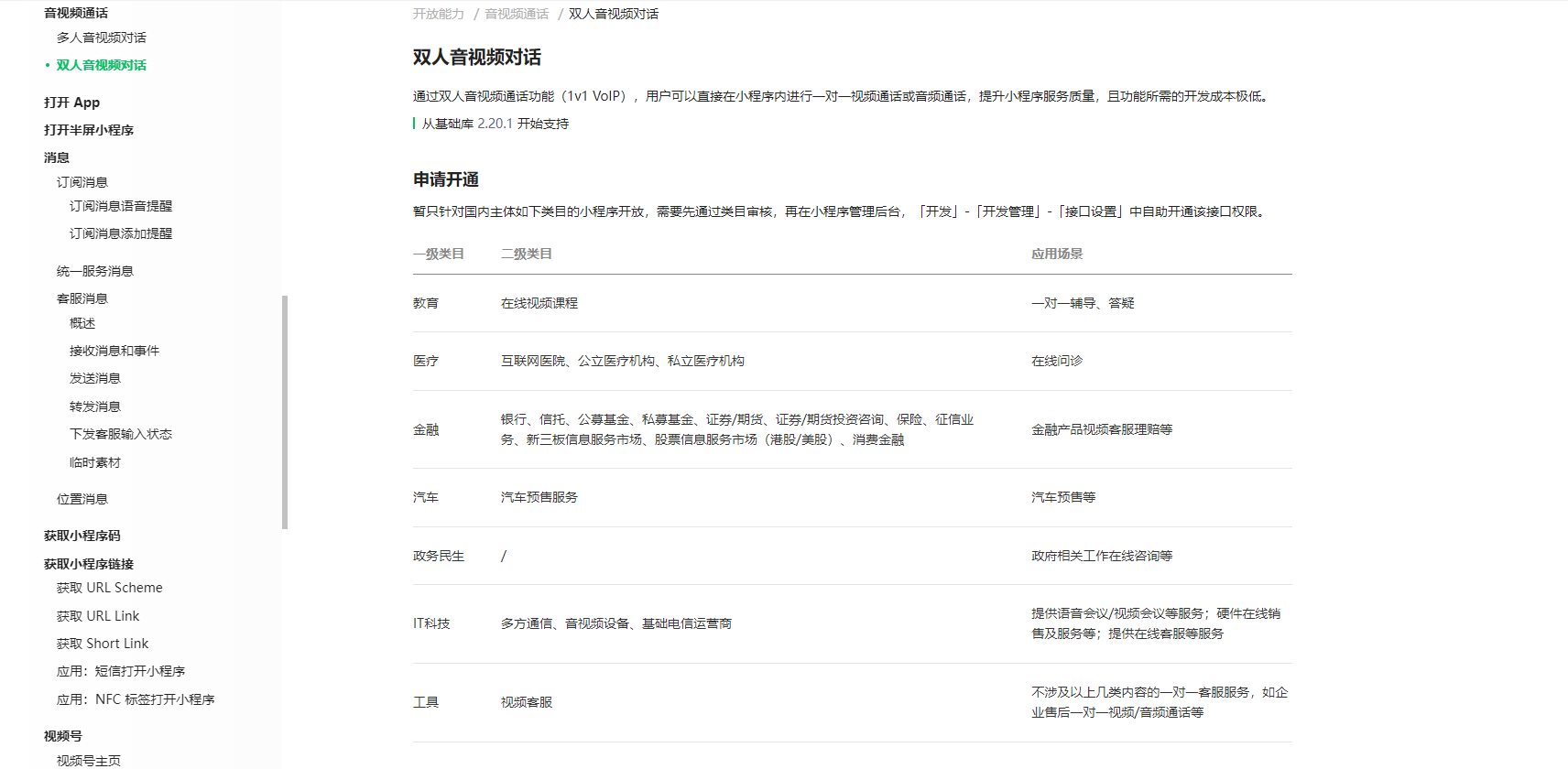Open 应用：NFC 标签打开小程序 page
The image size is (1568, 769).
[136, 699]
